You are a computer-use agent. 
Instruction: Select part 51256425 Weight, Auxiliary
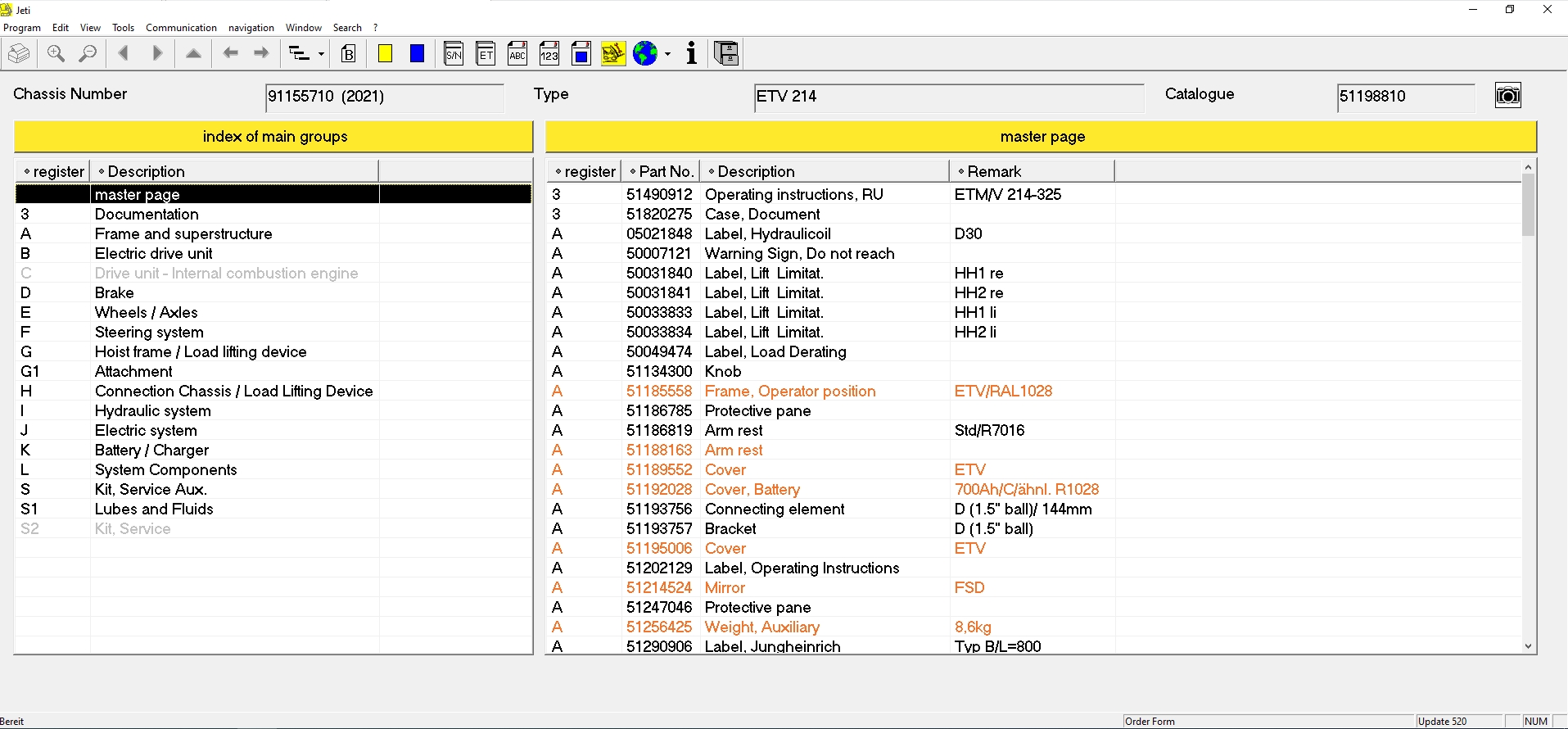[1034, 627]
